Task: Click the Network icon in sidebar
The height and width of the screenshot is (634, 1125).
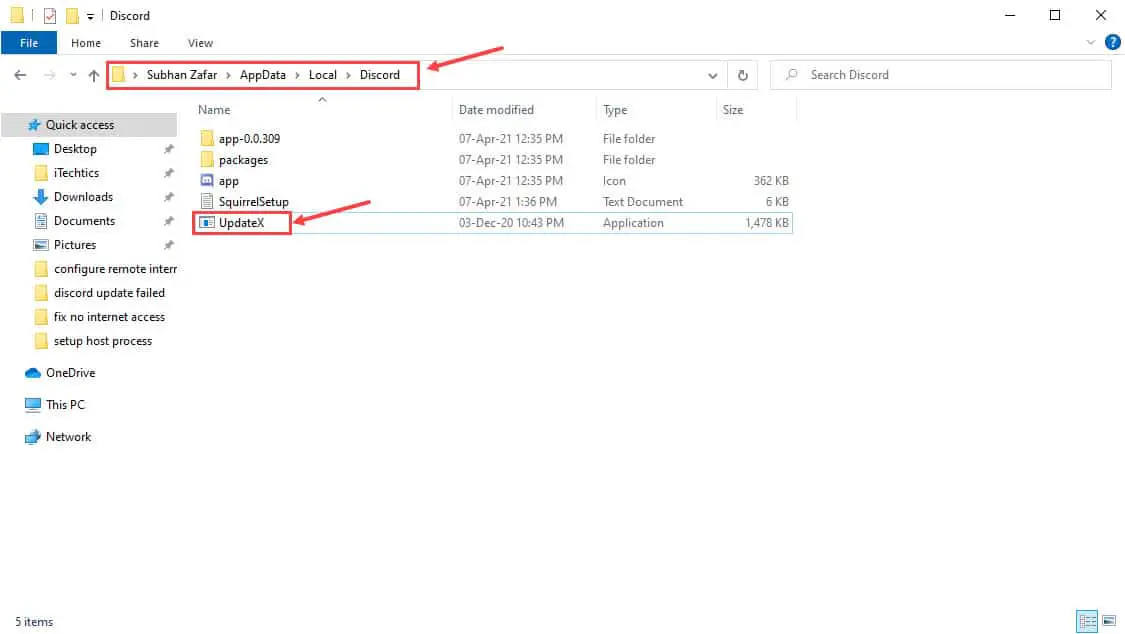Action: coord(32,437)
